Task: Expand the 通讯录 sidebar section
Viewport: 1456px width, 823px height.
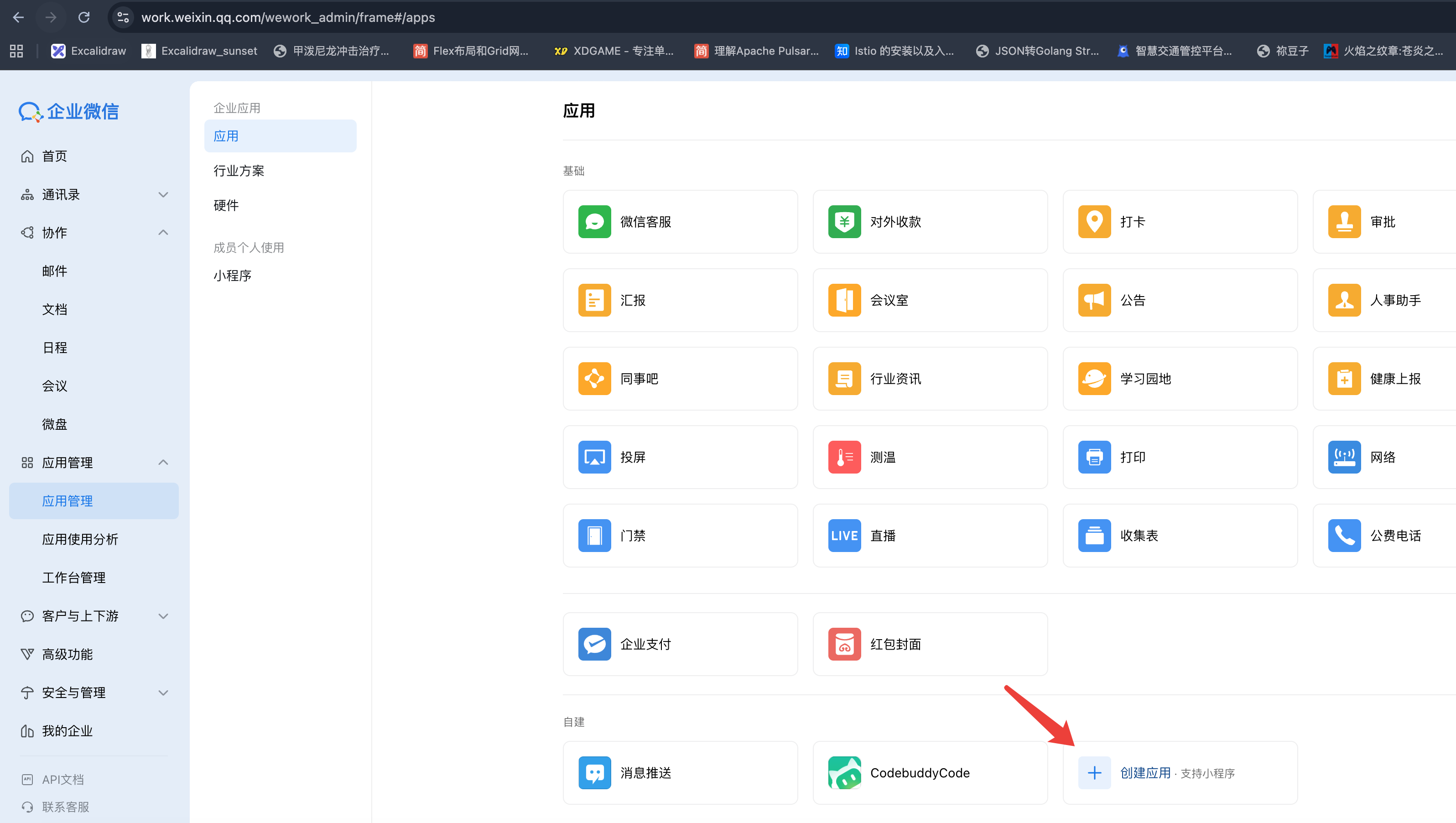Action: coord(163,194)
